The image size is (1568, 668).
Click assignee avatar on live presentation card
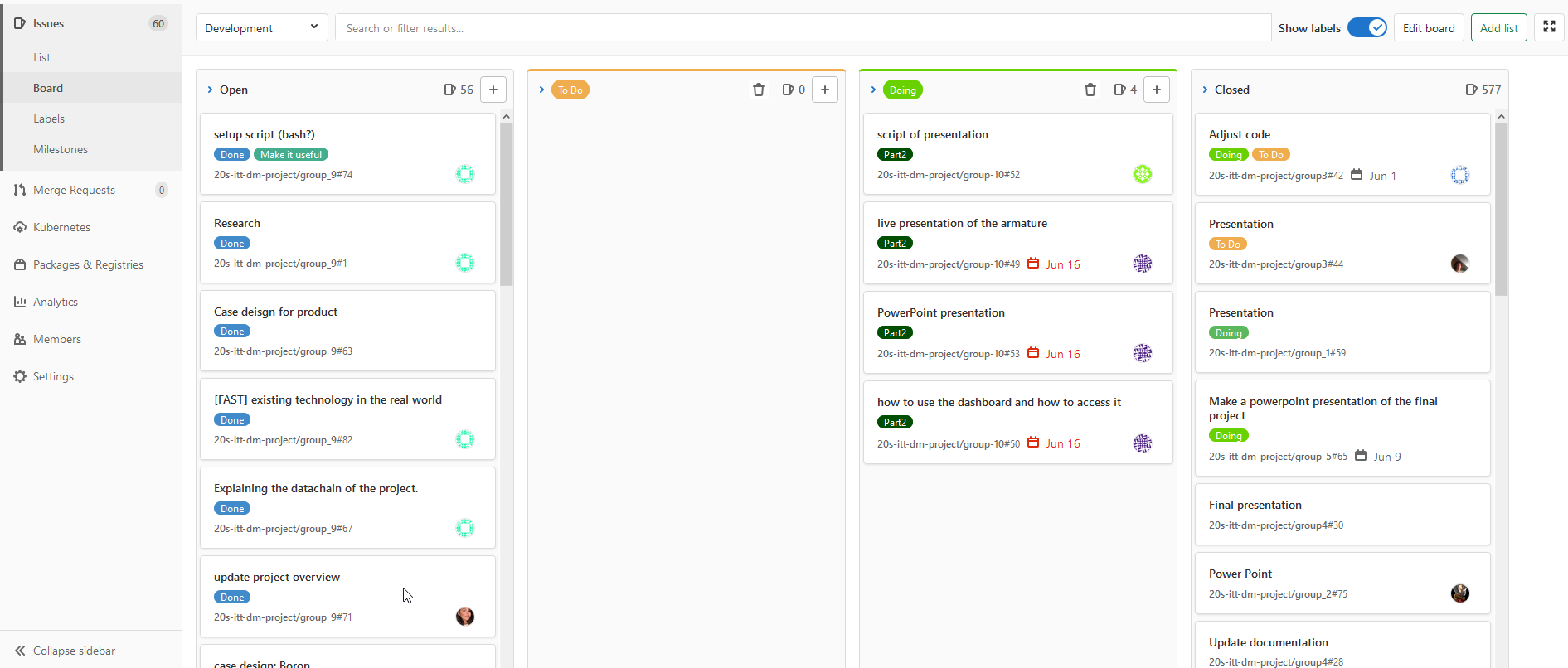1143,264
